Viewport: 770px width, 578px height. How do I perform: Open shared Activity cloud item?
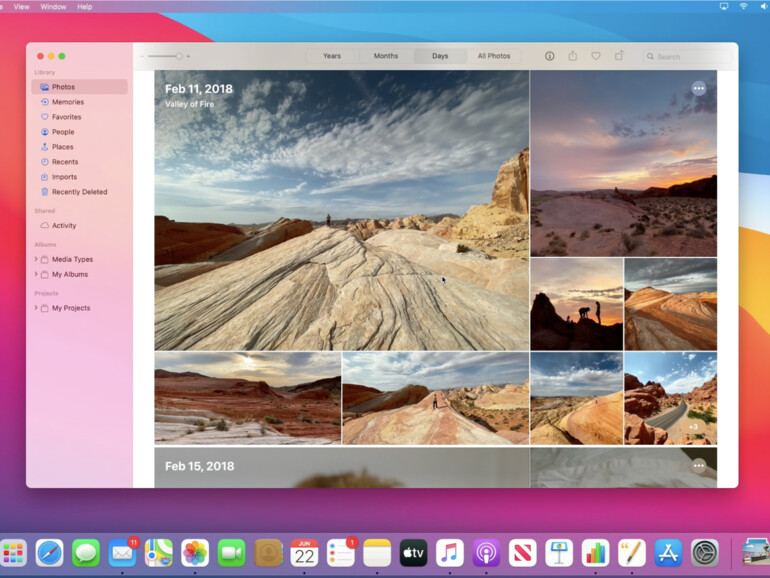[64, 226]
